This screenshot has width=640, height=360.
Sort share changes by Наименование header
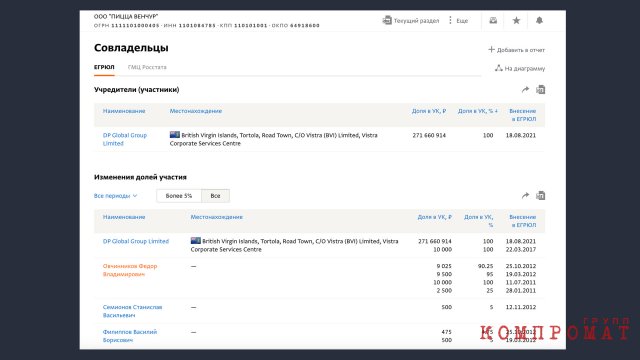(x=124, y=217)
